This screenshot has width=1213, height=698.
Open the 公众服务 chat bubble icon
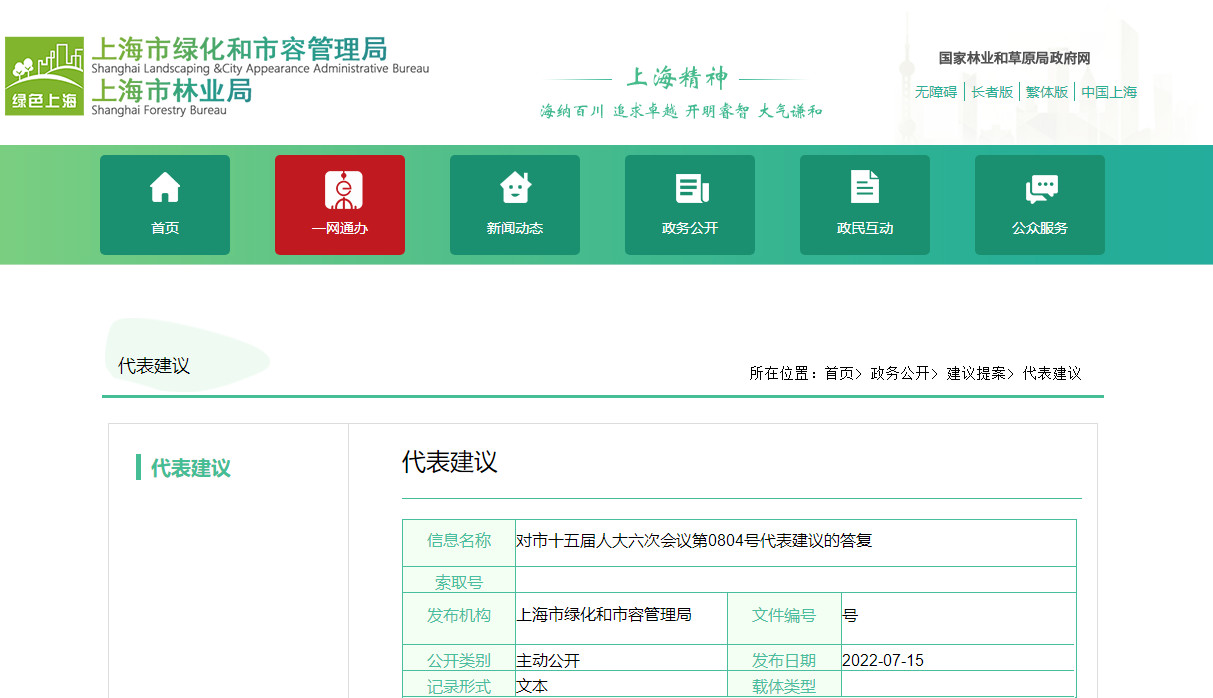(x=1040, y=188)
